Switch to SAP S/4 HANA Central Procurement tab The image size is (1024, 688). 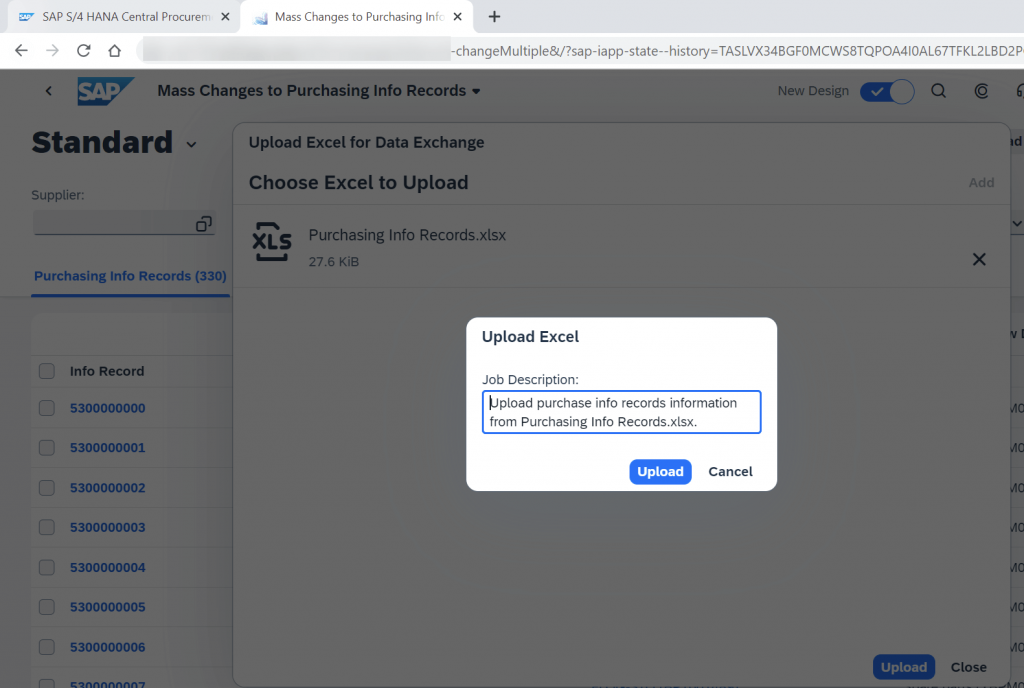tap(124, 17)
